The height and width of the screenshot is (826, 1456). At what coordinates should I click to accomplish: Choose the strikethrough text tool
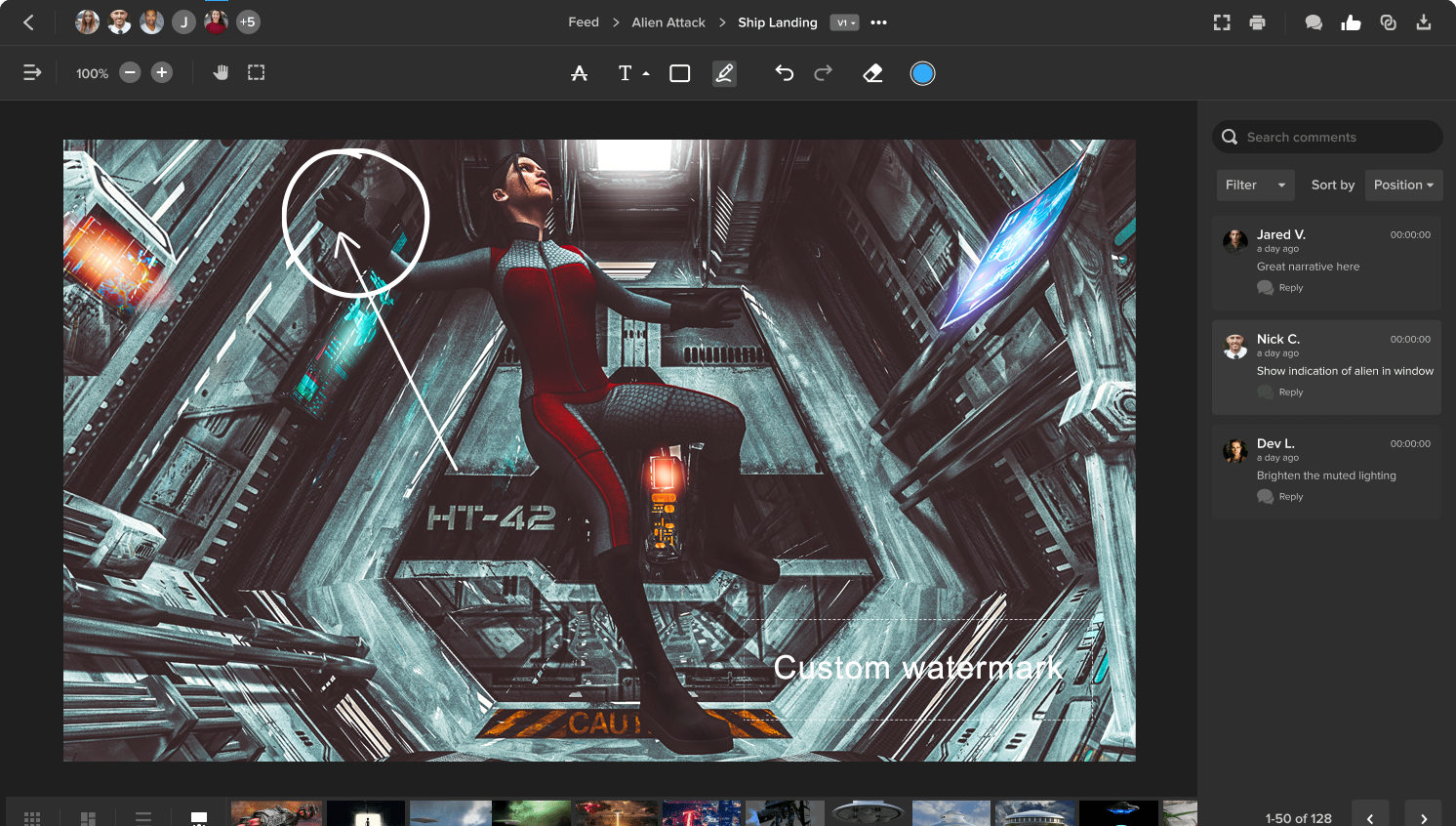pos(579,73)
